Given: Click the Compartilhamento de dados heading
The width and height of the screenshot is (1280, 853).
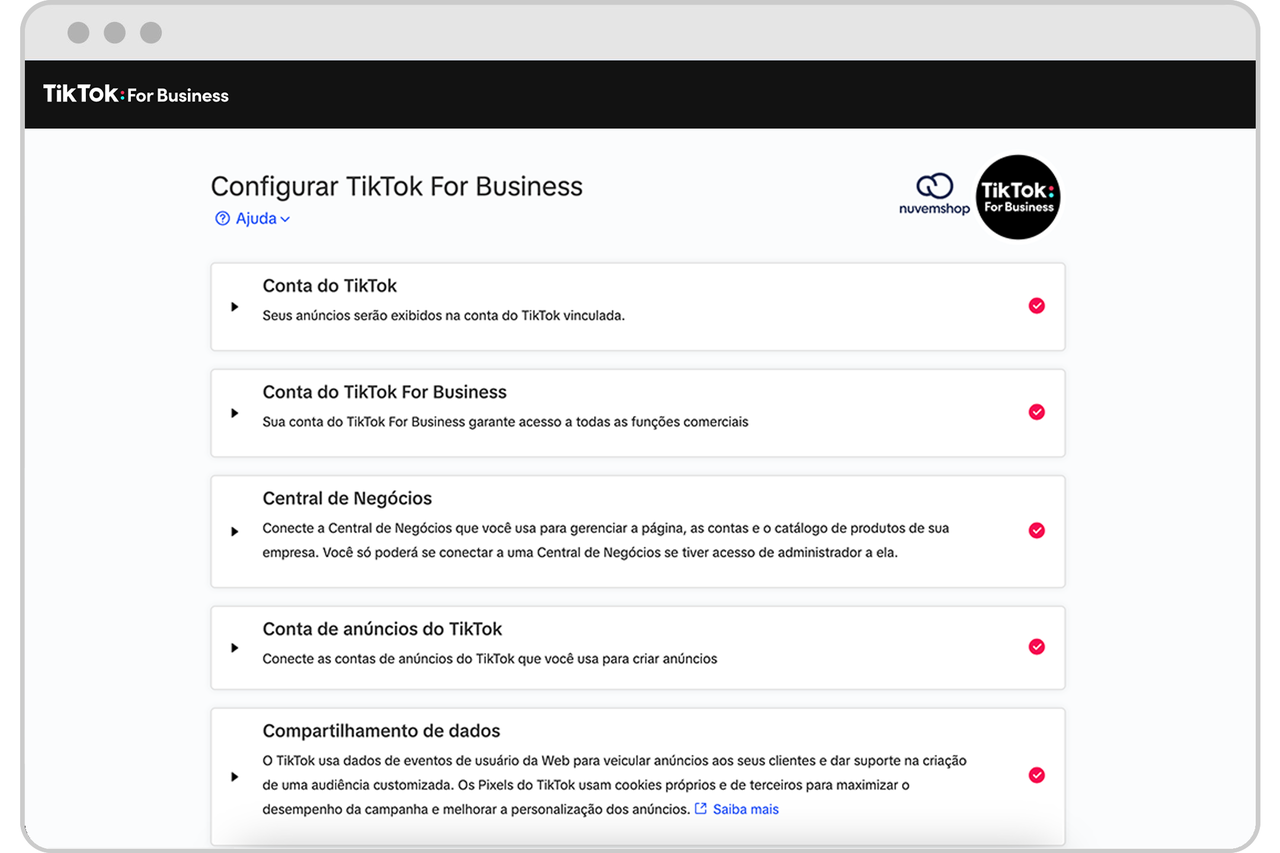Looking at the screenshot, I should (x=382, y=731).
